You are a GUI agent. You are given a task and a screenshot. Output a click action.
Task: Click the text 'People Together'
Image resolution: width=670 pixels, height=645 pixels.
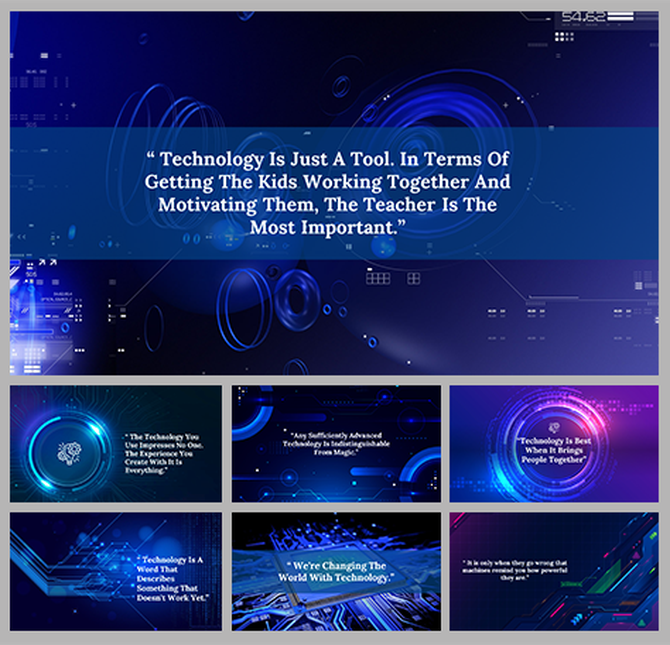coord(554,460)
